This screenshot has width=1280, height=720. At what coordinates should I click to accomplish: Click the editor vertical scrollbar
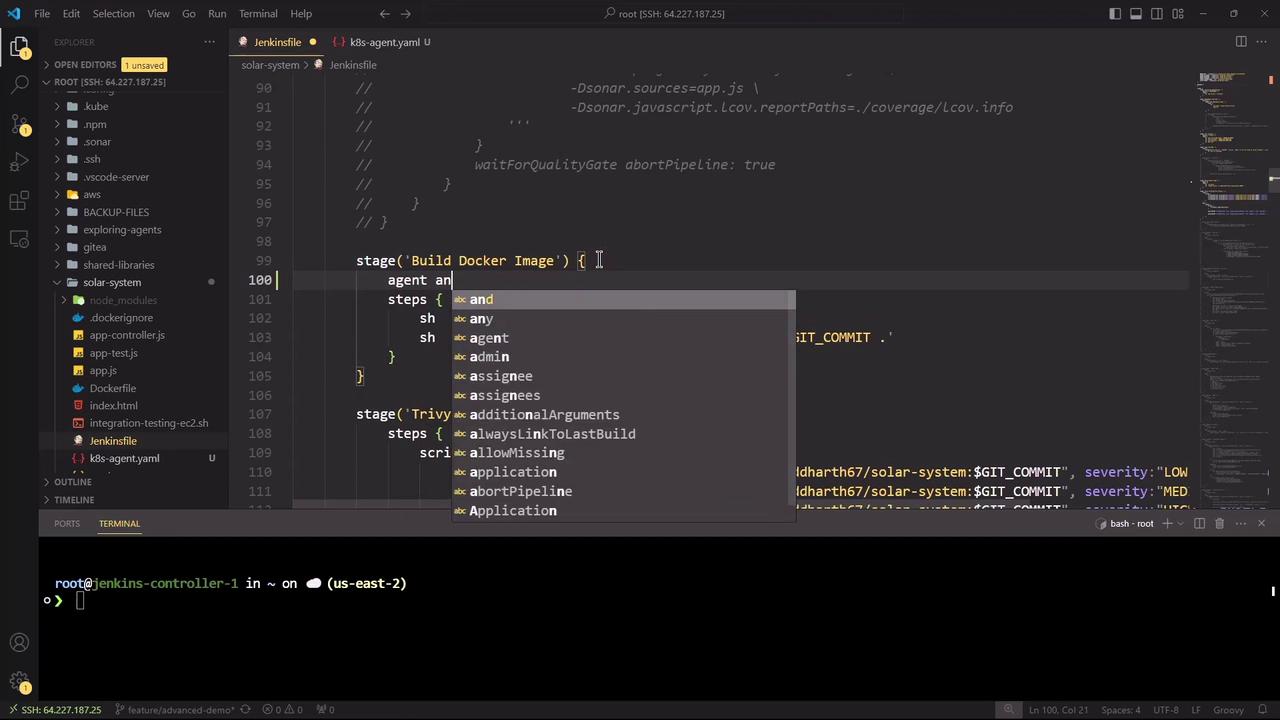coord(1274,290)
